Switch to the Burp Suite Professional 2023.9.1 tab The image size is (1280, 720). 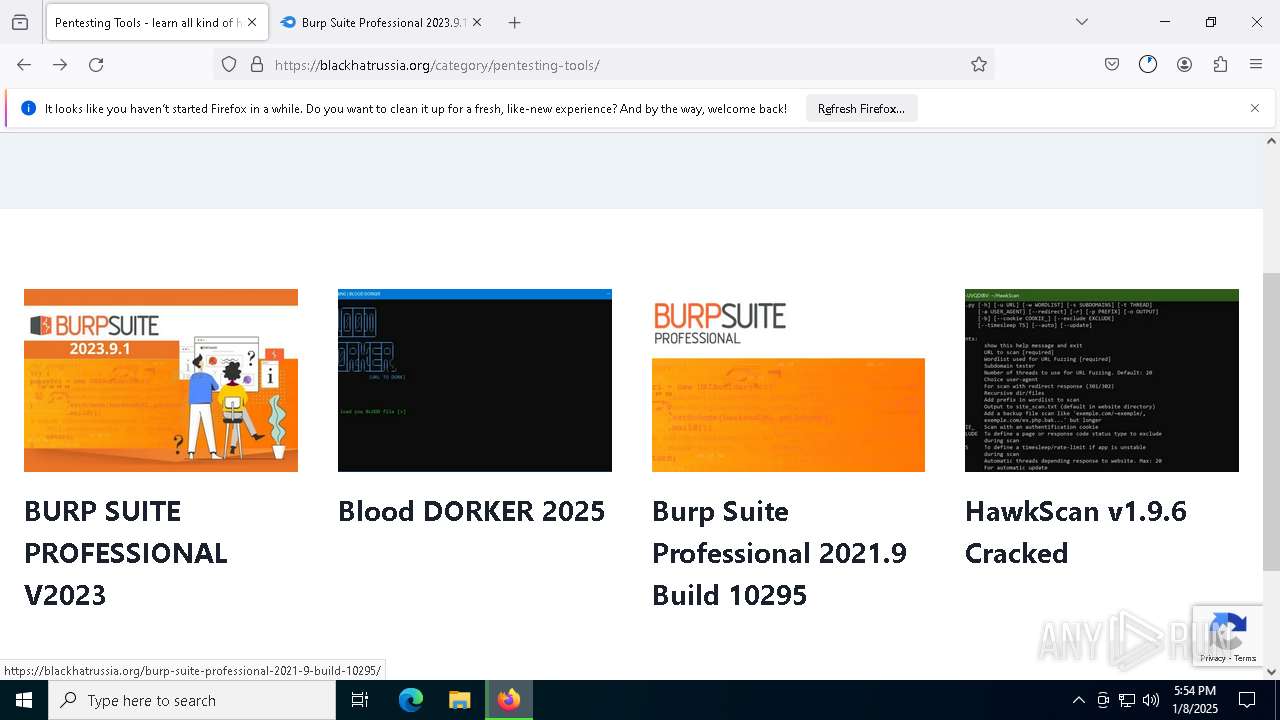point(381,22)
